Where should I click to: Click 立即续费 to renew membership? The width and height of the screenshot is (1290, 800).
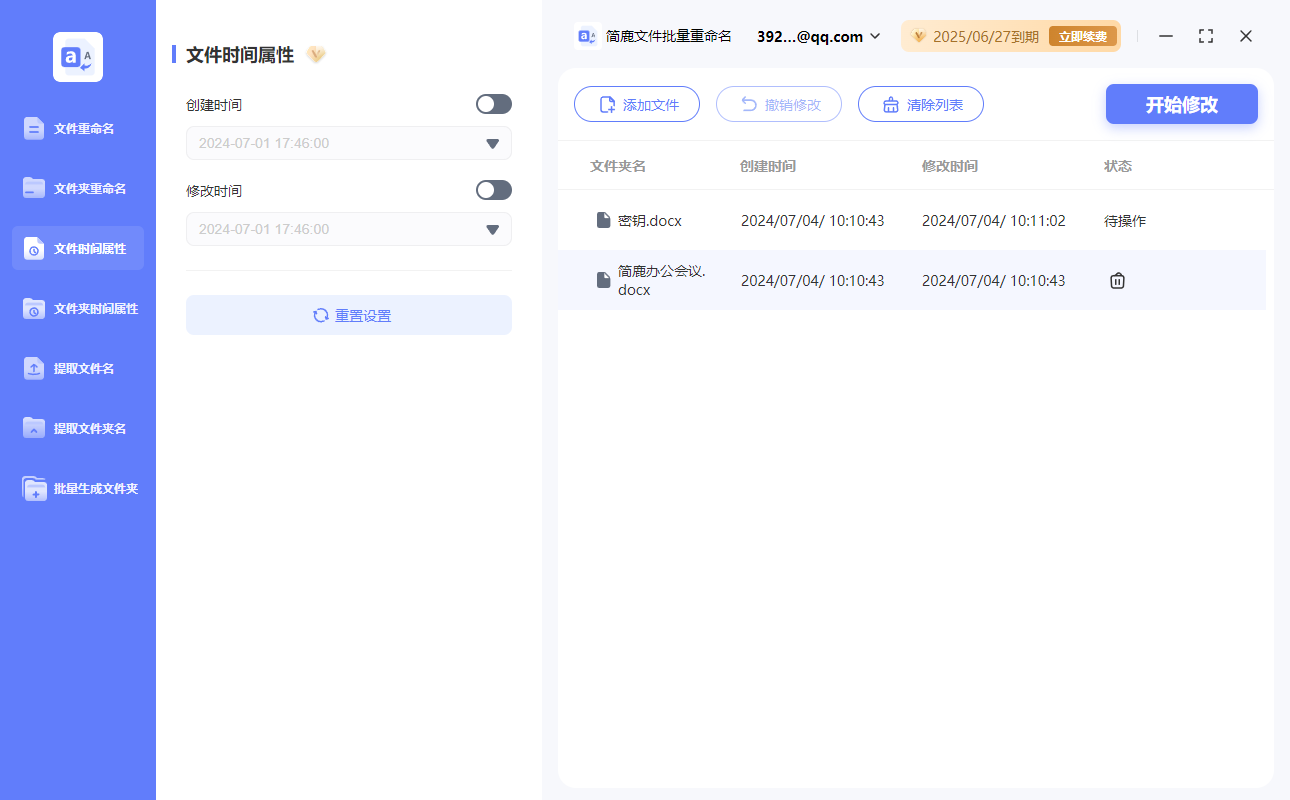[1082, 37]
